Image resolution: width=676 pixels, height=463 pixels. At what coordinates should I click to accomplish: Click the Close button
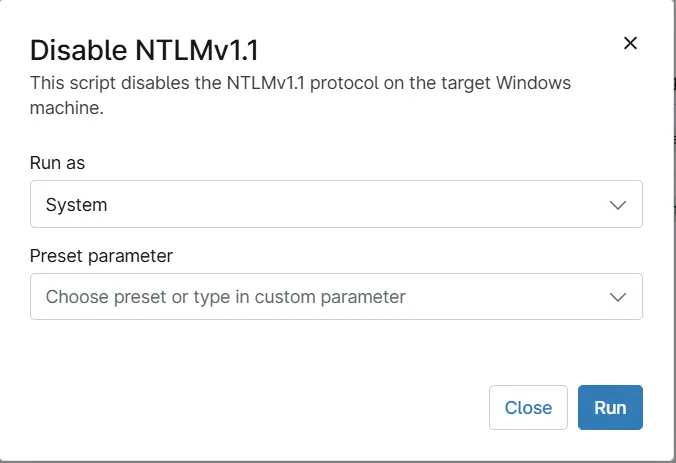click(x=528, y=408)
